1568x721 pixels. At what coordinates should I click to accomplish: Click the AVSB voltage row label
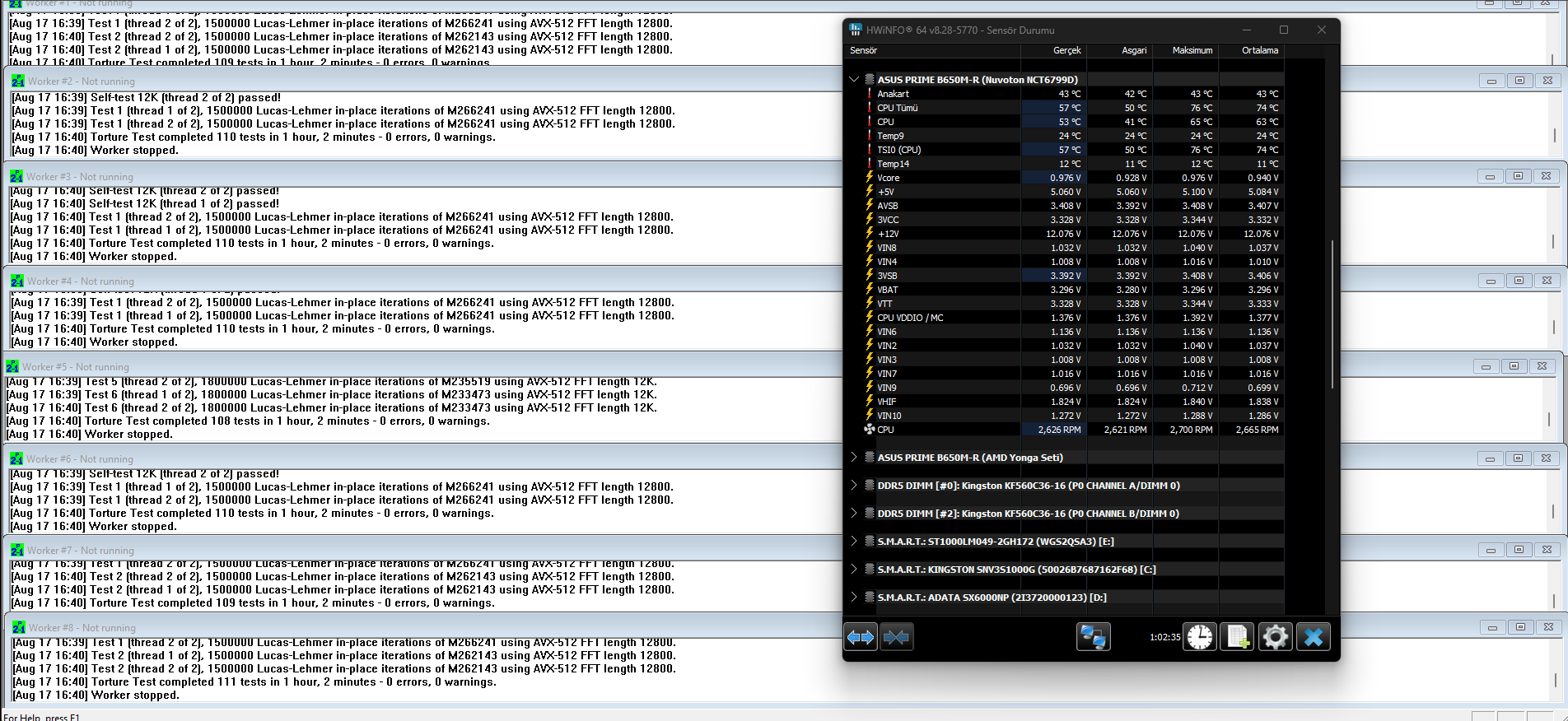pyautogui.click(x=888, y=206)
